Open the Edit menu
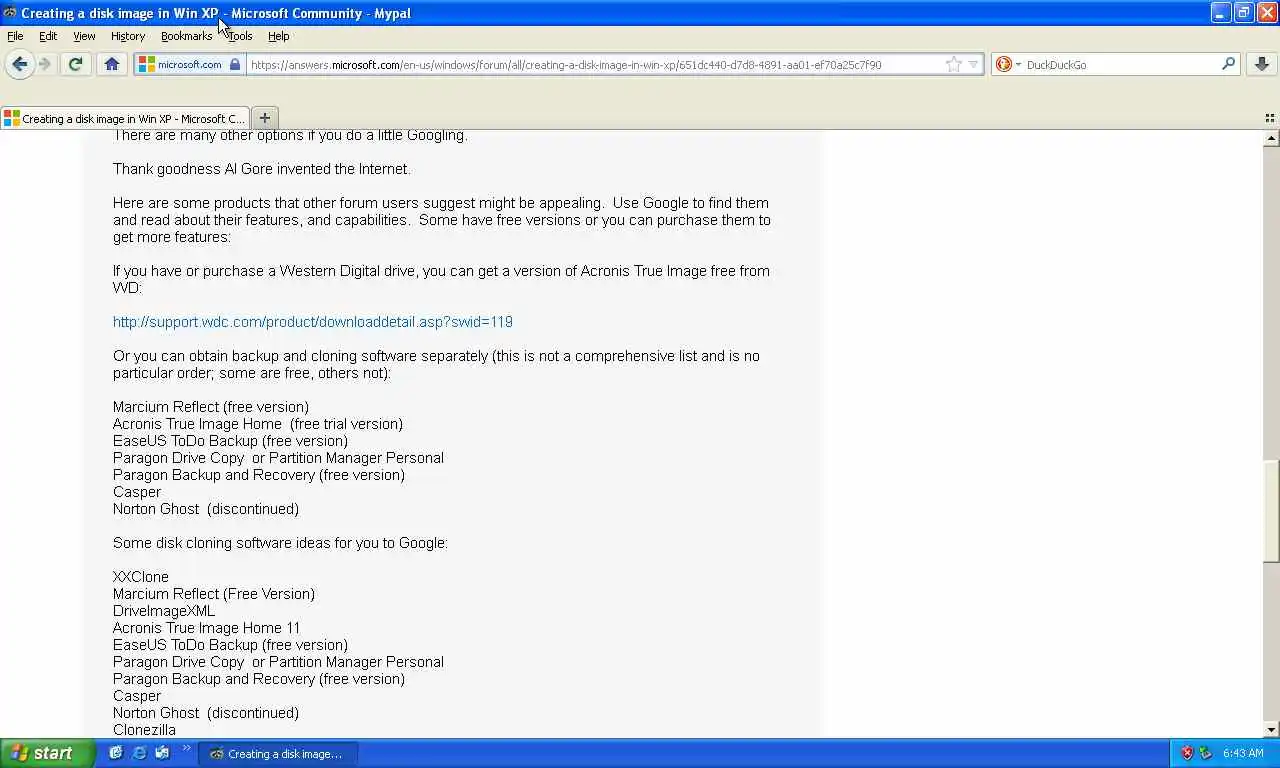This screenshot has height=768, width=1280. point(48,36)
